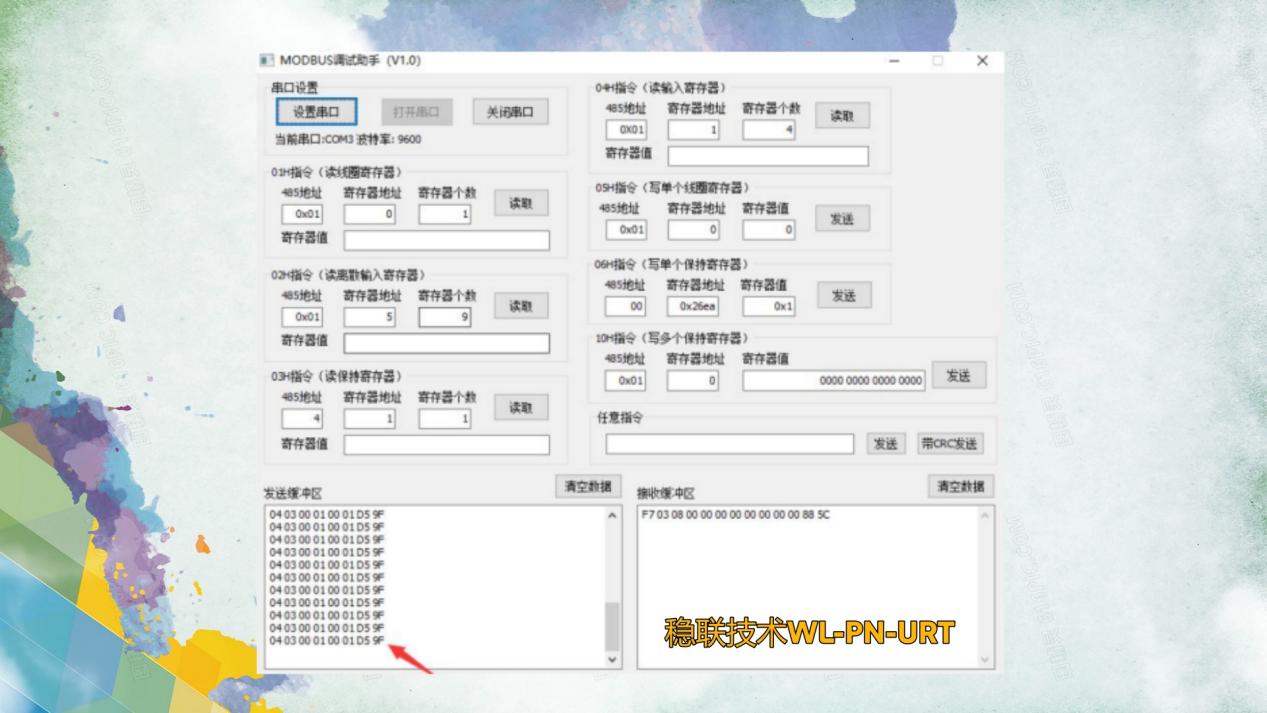Select the 任意指令 command input field

tap(730, 444)
